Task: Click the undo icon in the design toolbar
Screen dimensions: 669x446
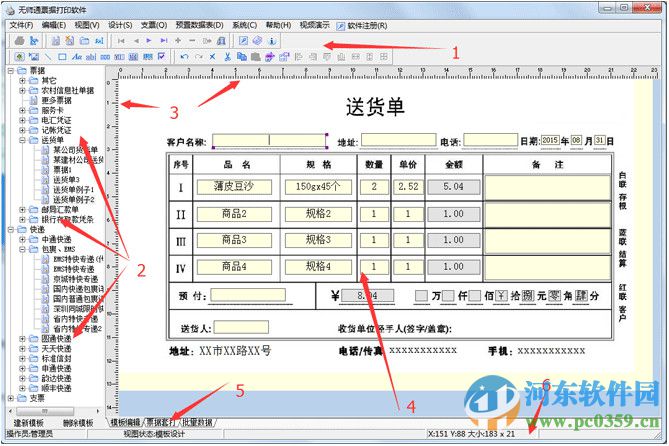Action: (x=184, y=56)
